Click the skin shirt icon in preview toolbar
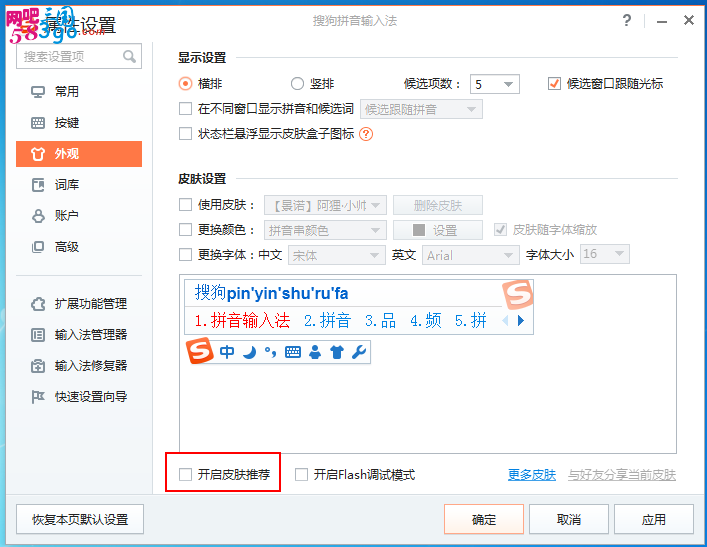The height and width of the screenshot is (547, 707). tap(337, 352)
